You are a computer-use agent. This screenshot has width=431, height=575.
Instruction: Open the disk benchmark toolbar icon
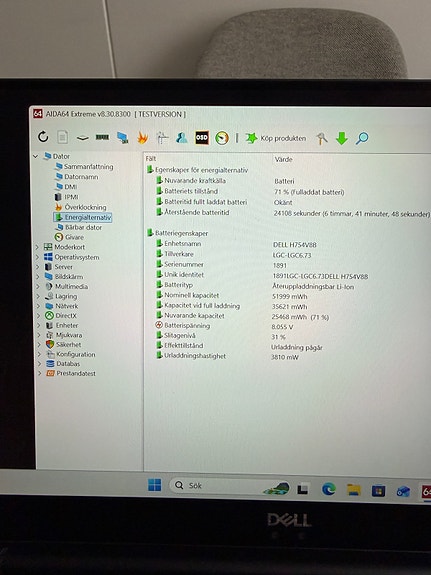83,138
